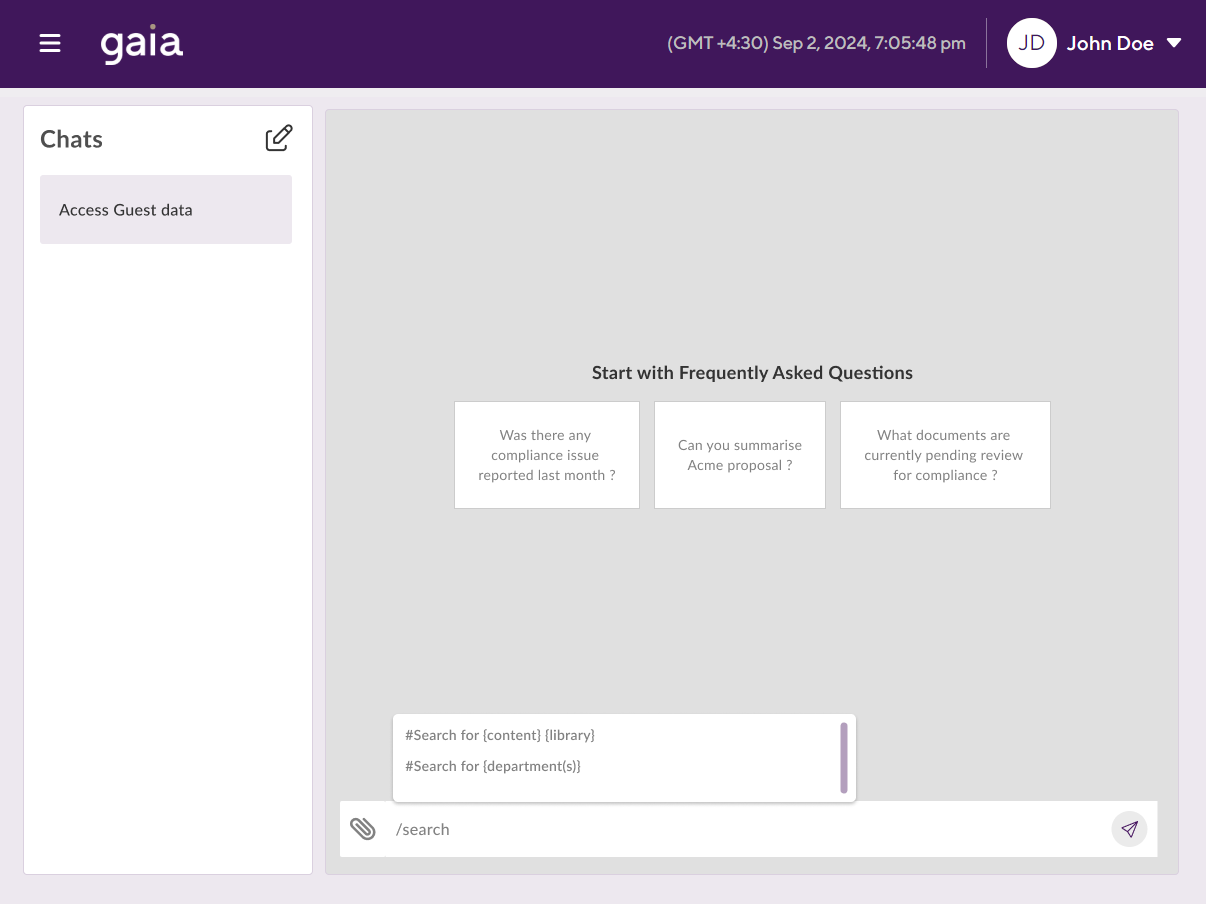This screenshot has height=904, width=1206.
Task: Click the Frequently Asked Questions heading
Action: (752, 373)
